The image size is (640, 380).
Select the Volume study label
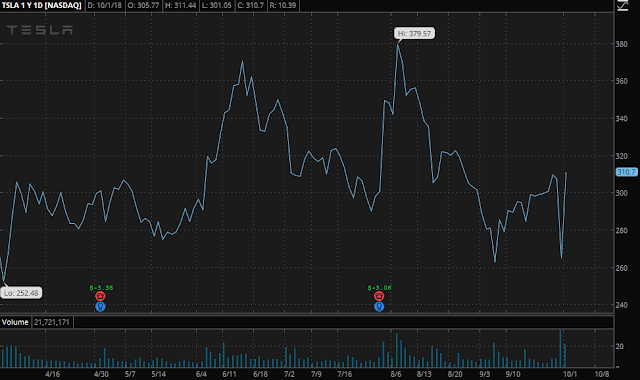[x=15, y=322]
